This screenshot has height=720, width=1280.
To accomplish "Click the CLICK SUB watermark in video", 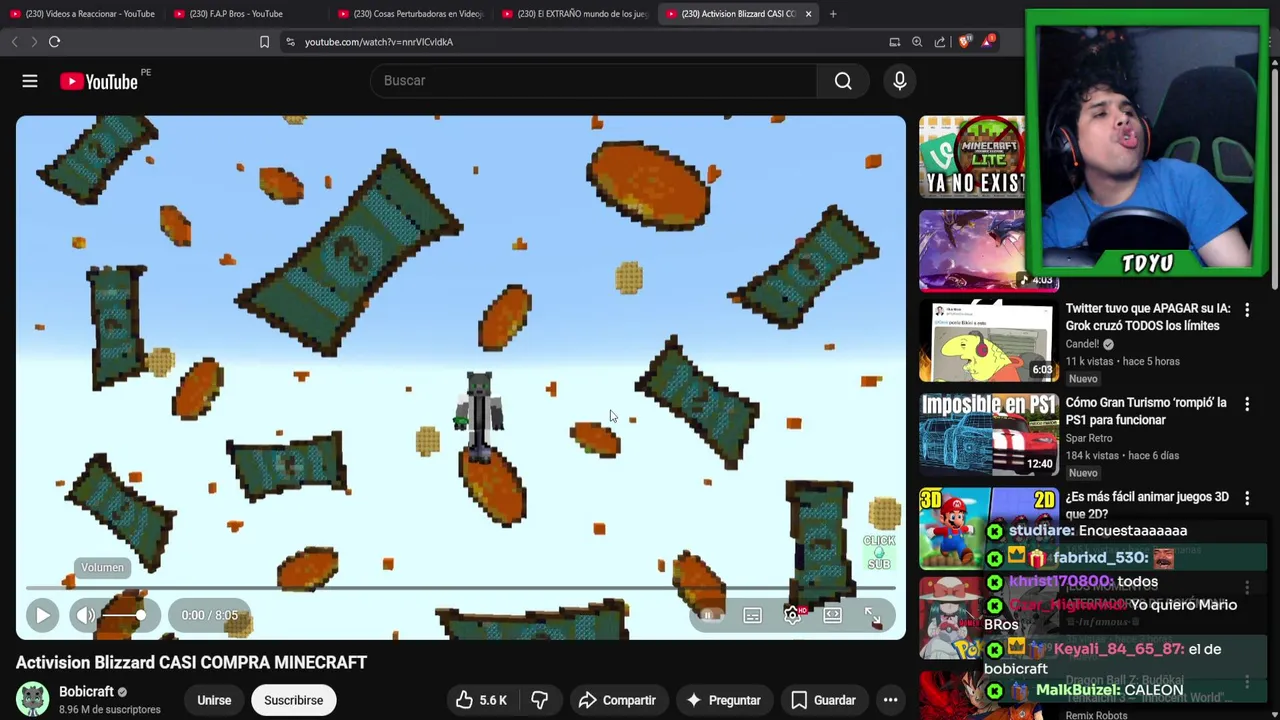I will (879, 551).
